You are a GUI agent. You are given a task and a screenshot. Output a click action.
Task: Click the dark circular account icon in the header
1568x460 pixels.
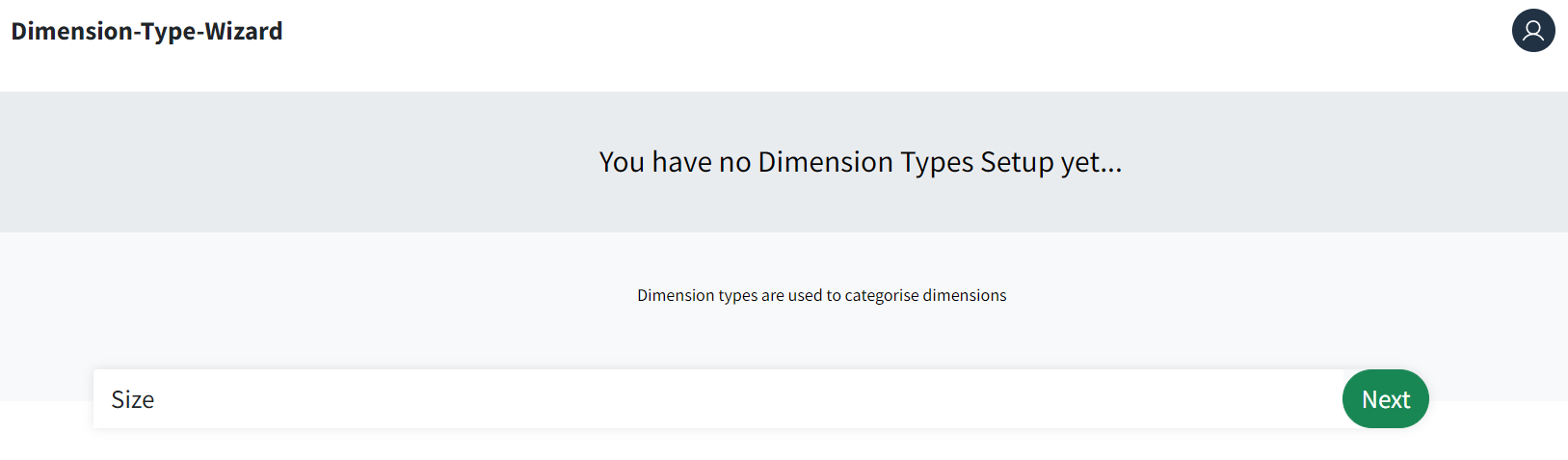click(x=1533, y=31)
